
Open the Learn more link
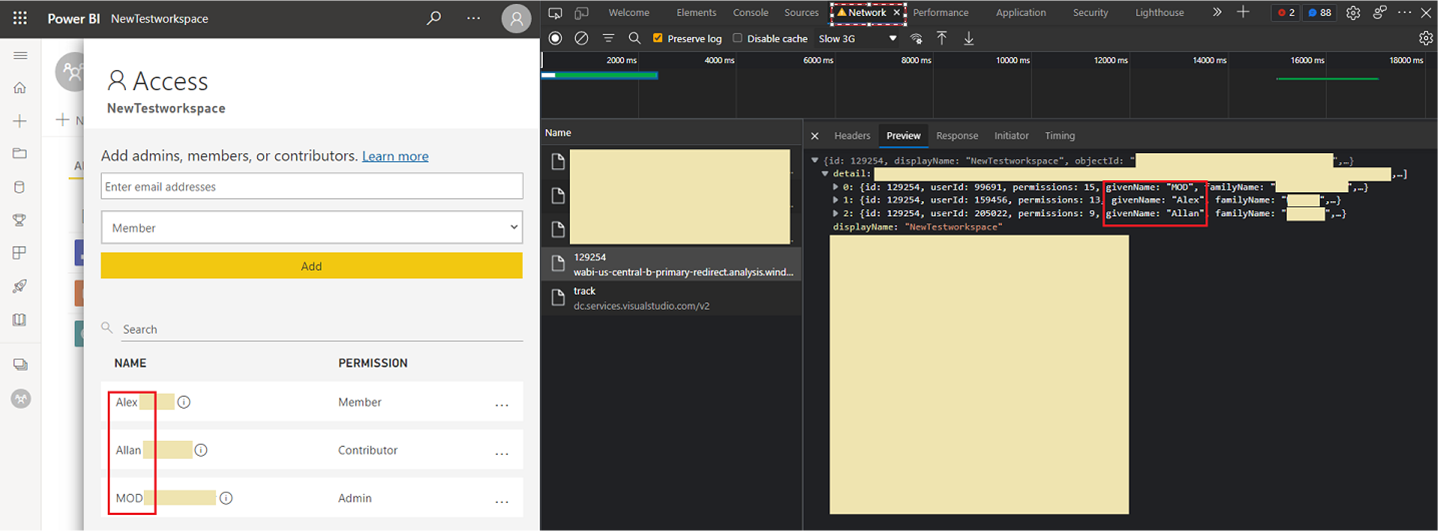click(x=395, y=157)
